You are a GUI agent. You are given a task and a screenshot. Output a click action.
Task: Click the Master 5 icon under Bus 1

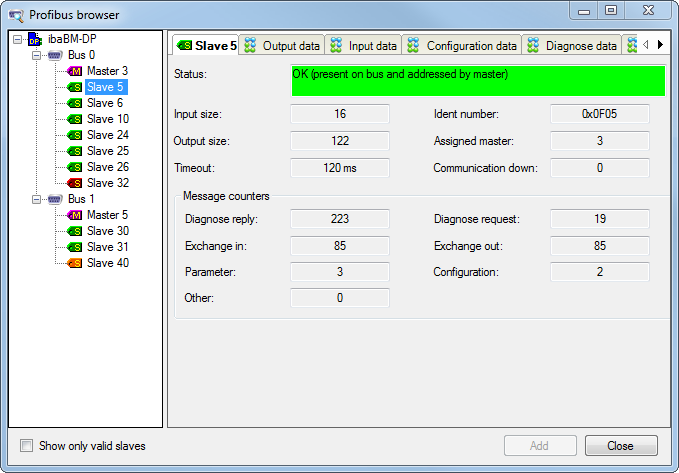(x=75, y=215)
